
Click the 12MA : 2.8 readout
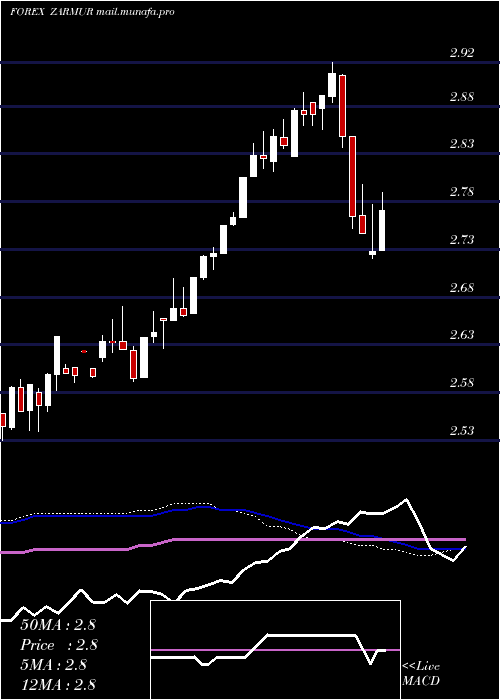58,684
